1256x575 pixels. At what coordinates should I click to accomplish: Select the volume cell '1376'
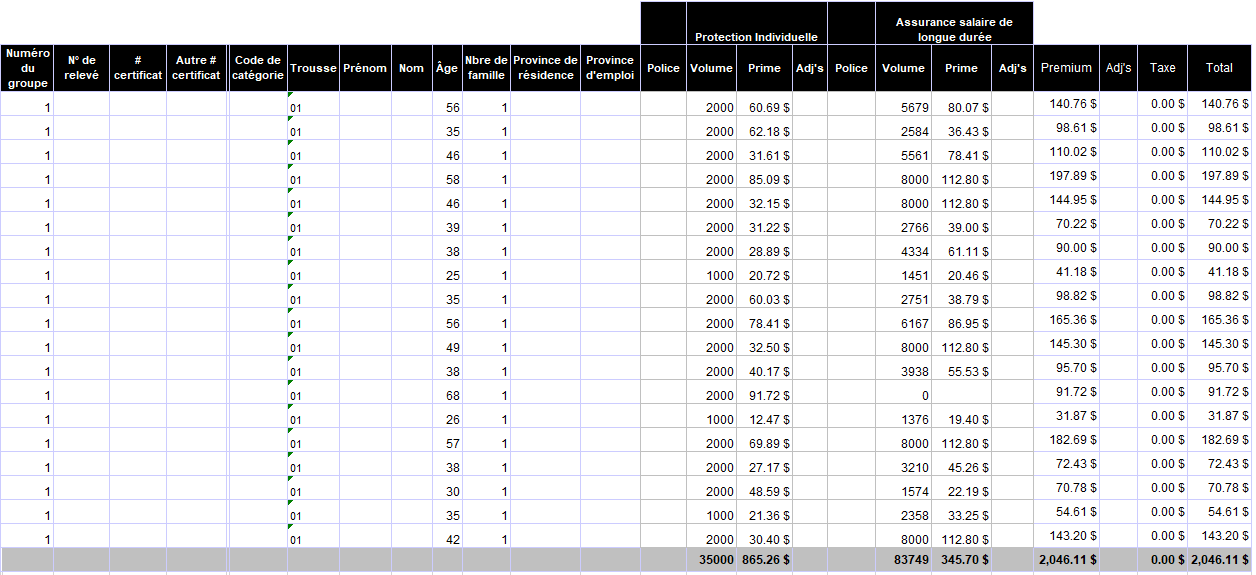click(x=904, y=416)
